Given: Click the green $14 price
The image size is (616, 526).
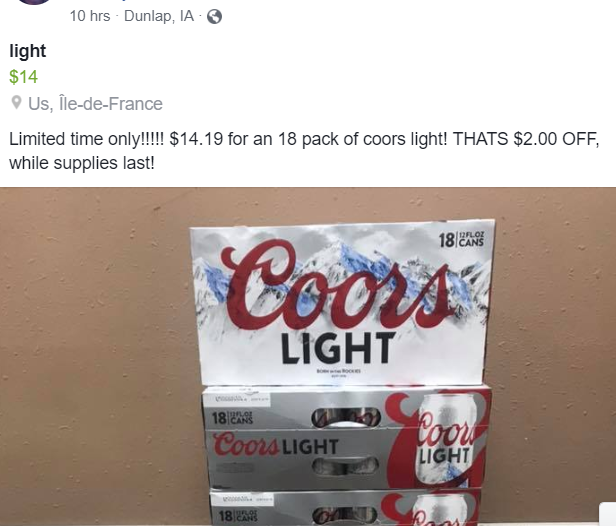Looking at the screenshot, I should tap(24, 77).
